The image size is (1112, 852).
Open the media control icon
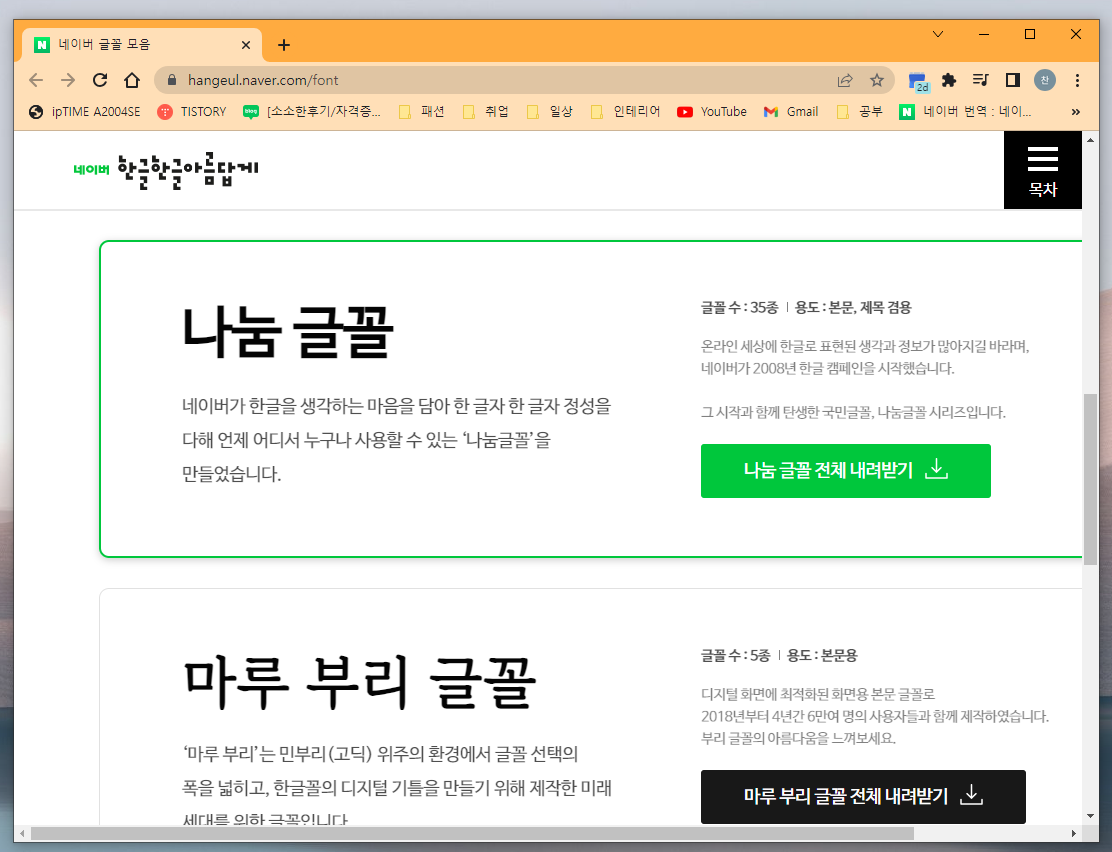[981, 80]
